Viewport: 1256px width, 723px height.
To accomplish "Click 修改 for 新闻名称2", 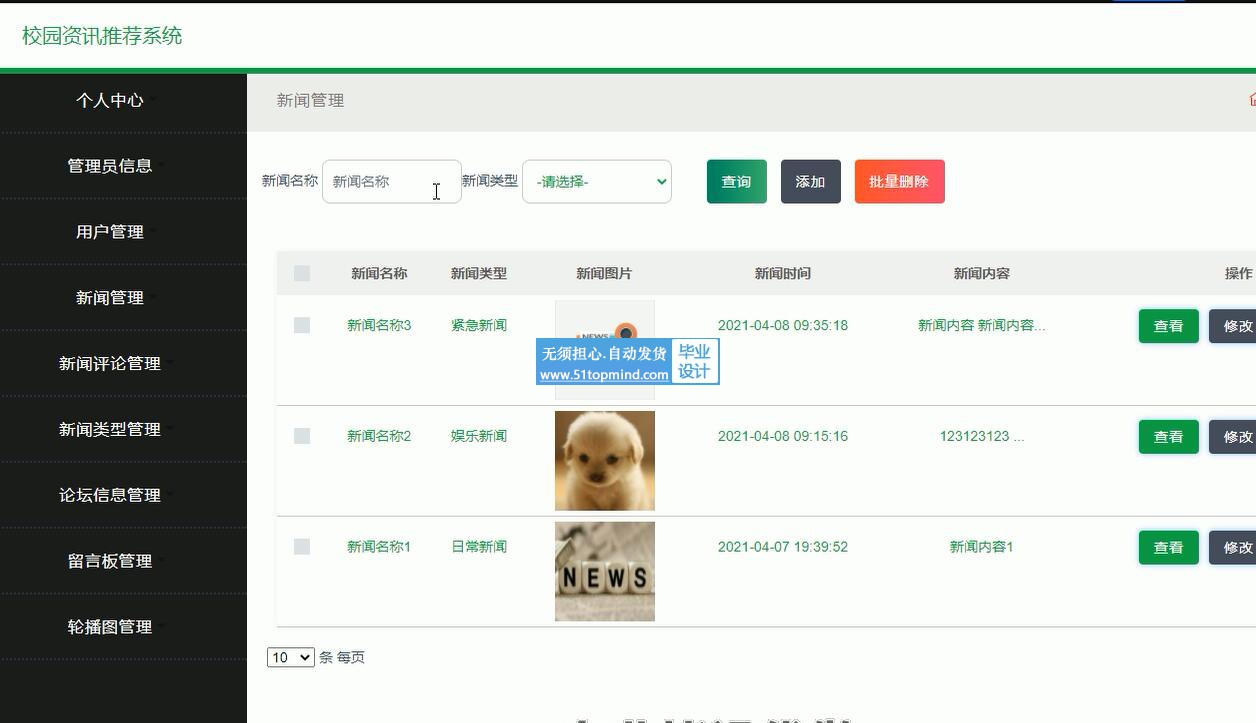I will (x=1233, y=437).
